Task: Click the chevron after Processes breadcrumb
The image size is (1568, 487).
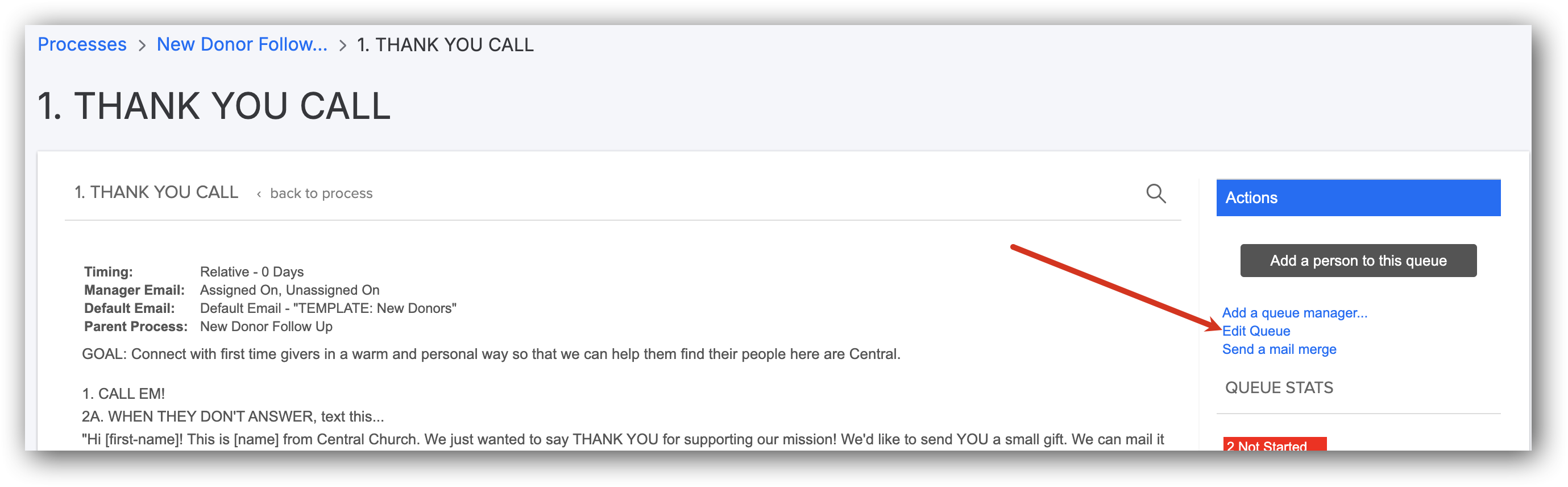Action: point(142,46)
